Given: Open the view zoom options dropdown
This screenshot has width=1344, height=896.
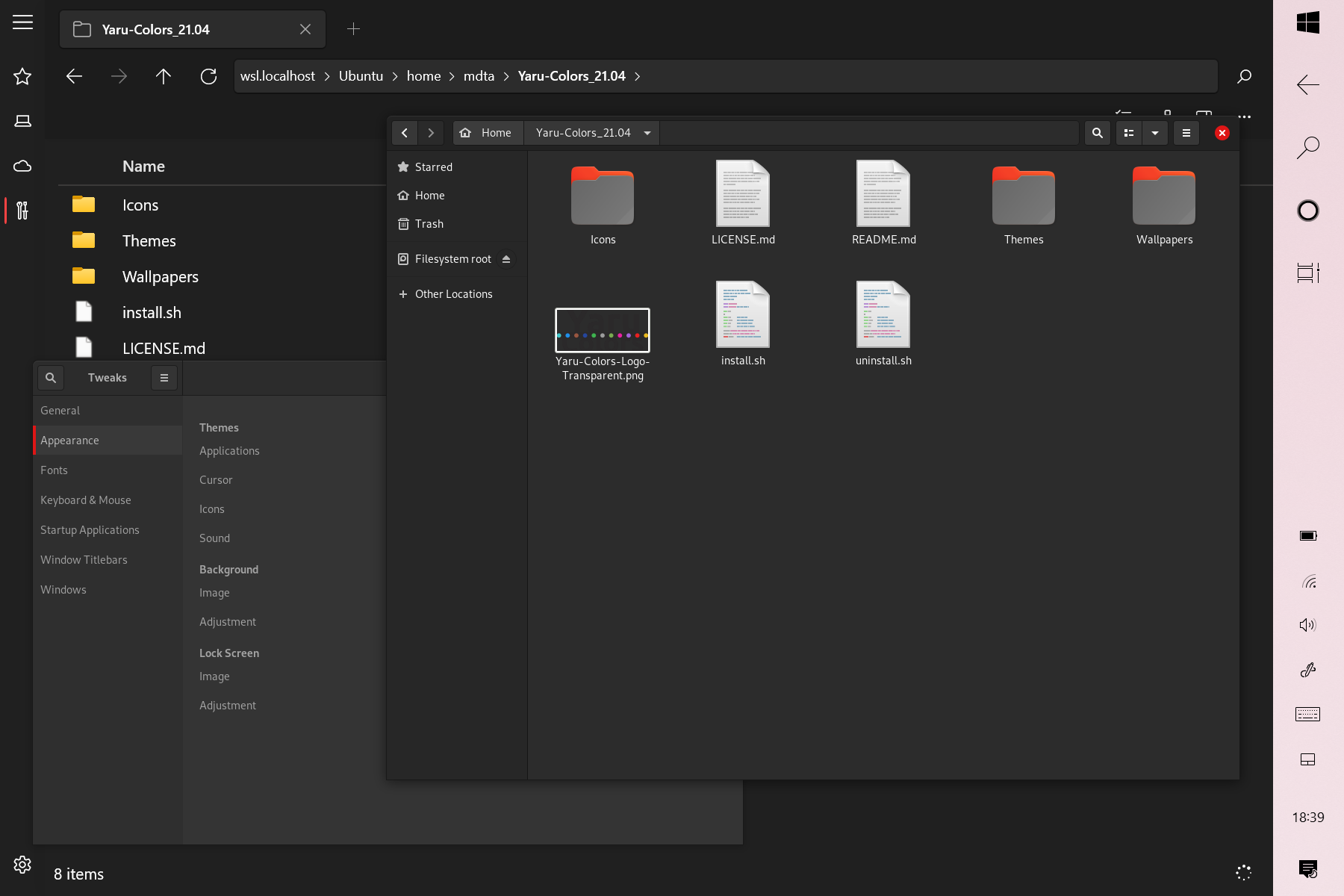Looking at the screenshot, I should (1155, 133).
